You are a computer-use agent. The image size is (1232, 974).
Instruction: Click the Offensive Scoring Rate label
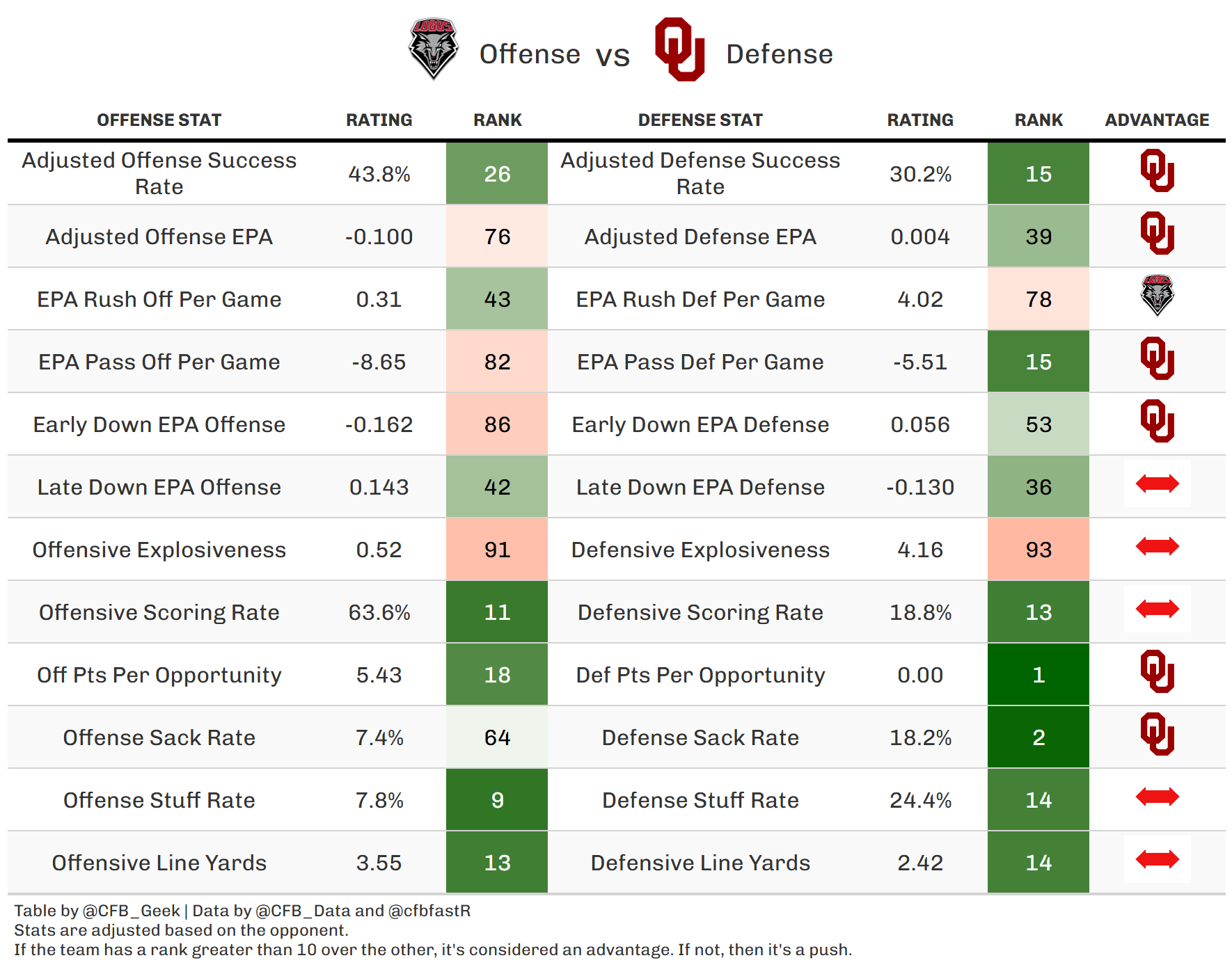159,612
